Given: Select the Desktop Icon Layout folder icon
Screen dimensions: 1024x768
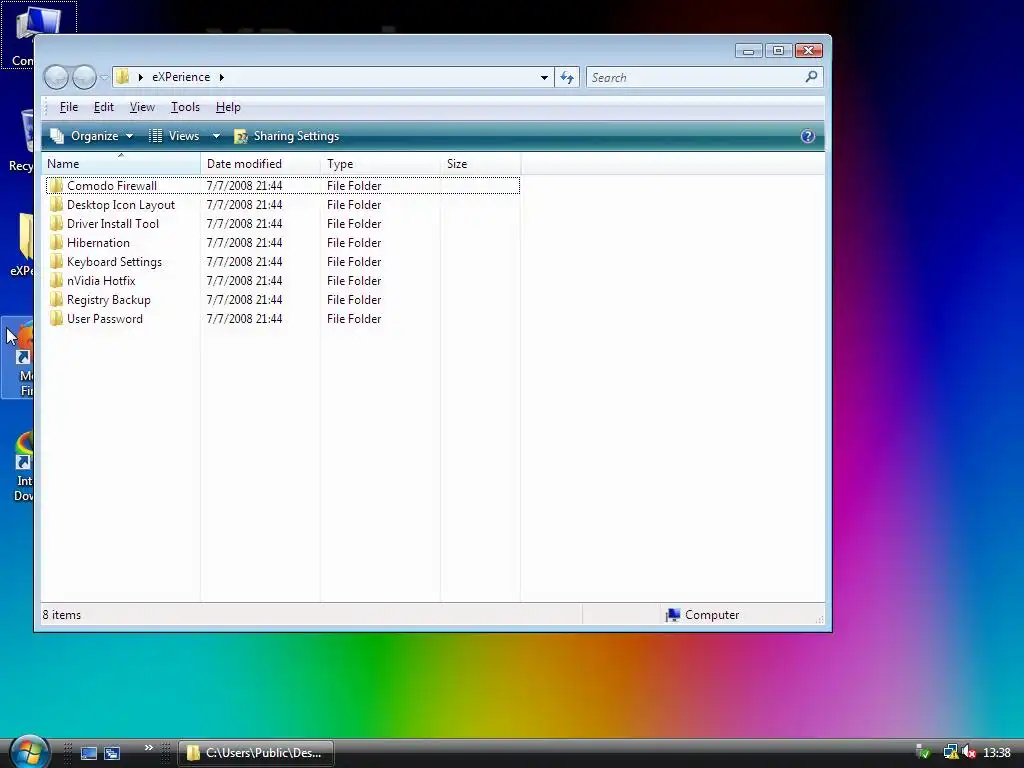Looking at the screenshot, I should [56, 204].
